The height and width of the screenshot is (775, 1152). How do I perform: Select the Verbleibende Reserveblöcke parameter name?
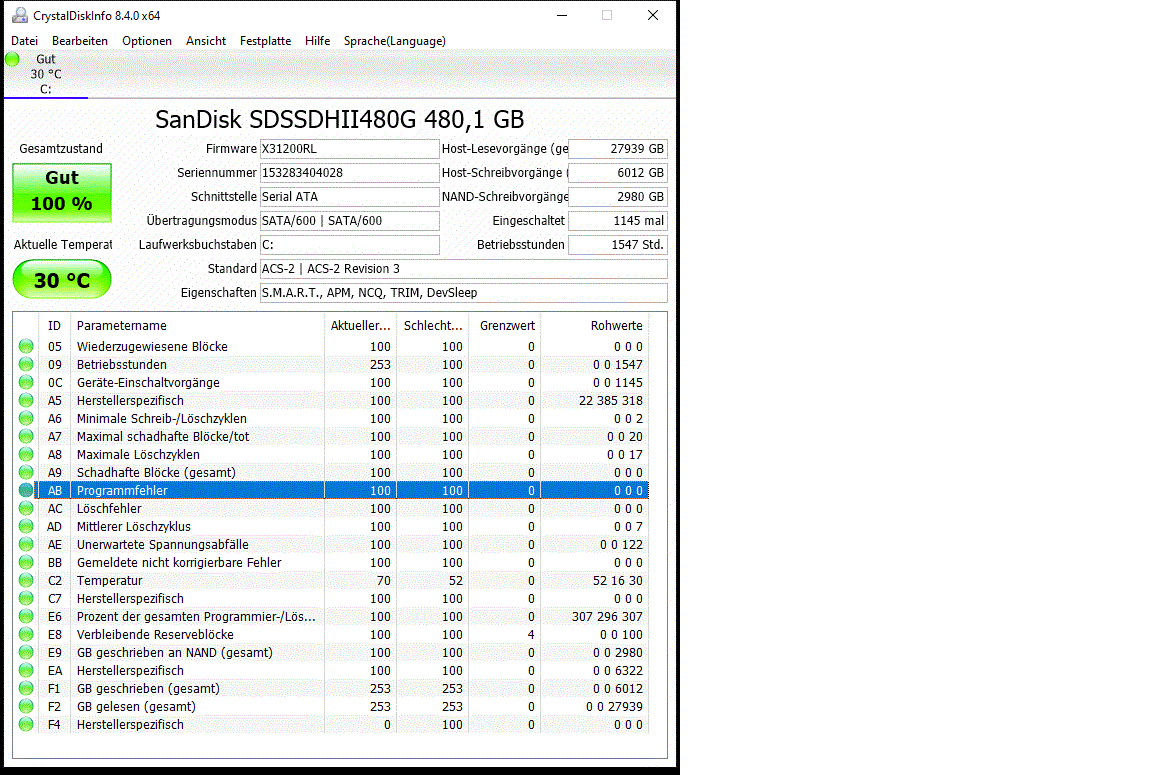[x=155, y=634]
